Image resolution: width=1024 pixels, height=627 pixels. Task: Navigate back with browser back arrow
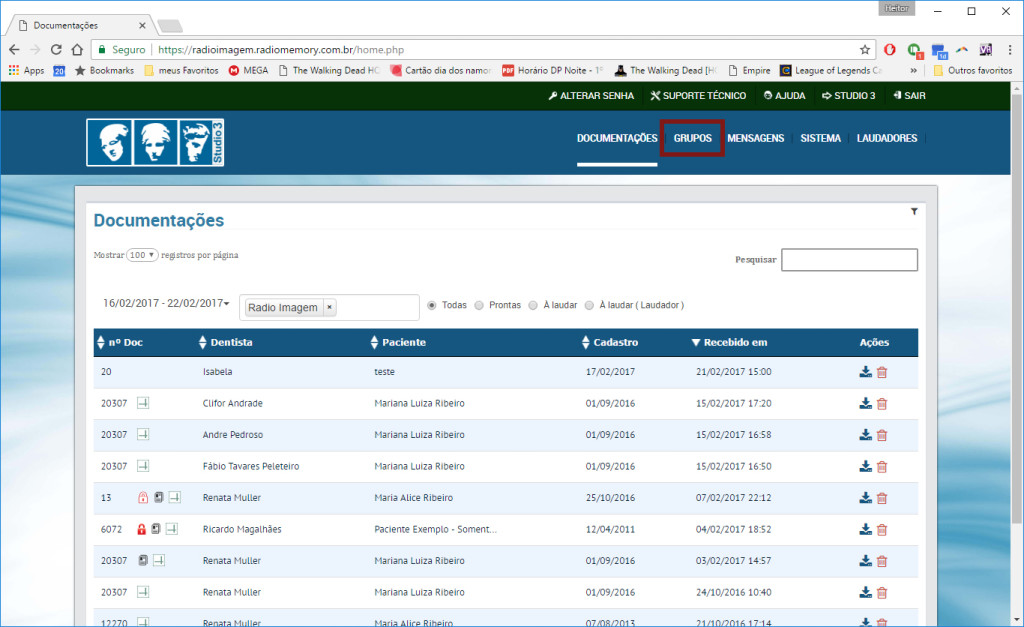point(14,50)
